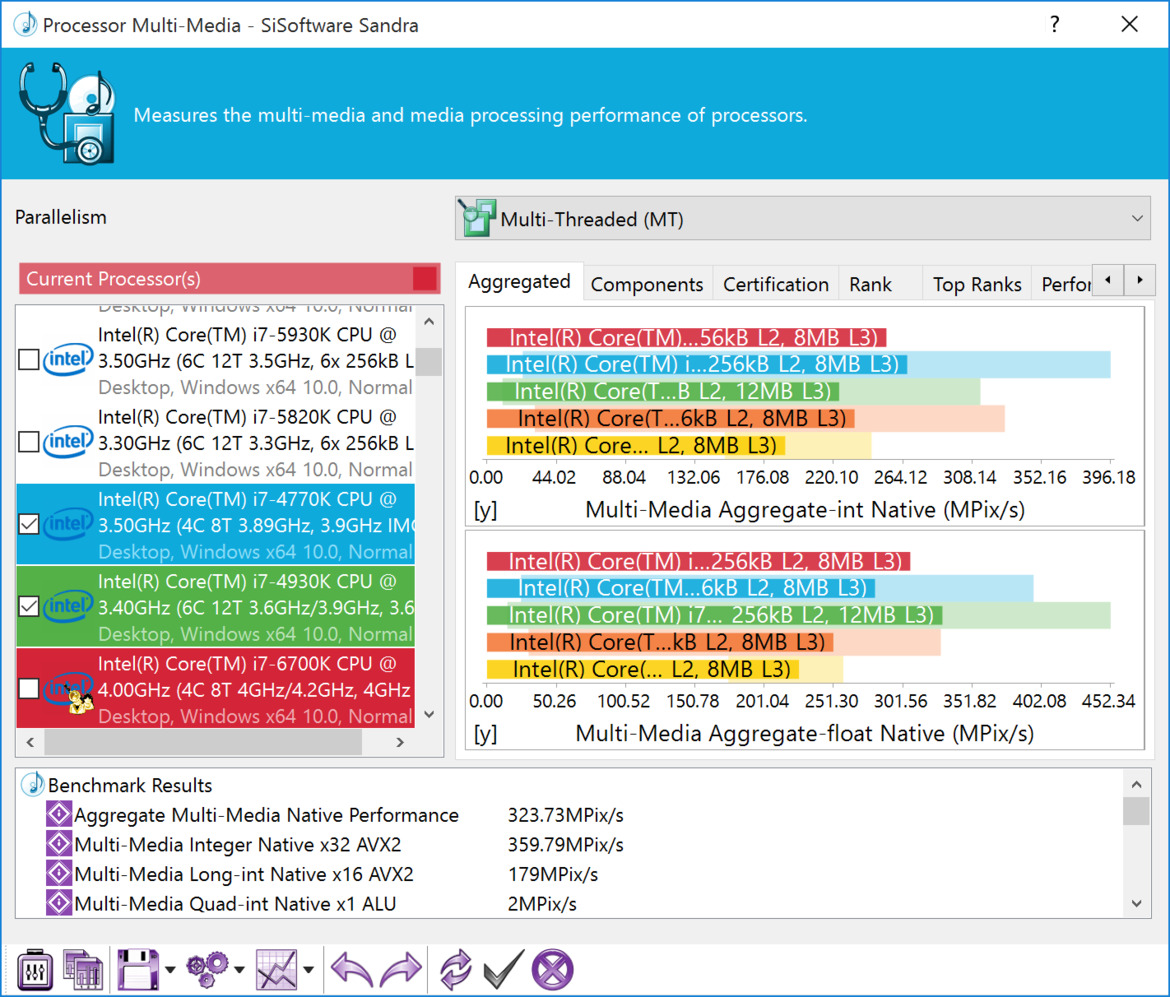The image size is (1170, 997).
Task: Save results with the floppy disk icon
Action: (x=138, y=970)
